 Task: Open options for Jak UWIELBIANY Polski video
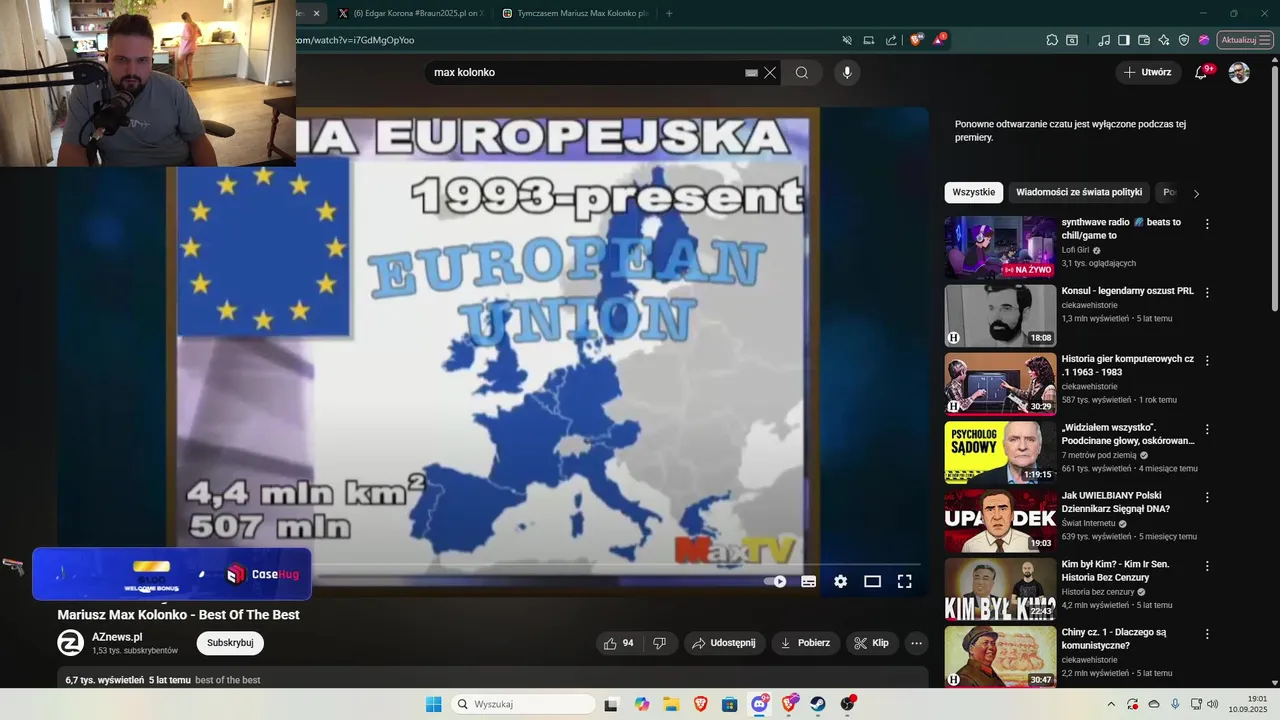pyautogui.click(x=1207, y=497)
